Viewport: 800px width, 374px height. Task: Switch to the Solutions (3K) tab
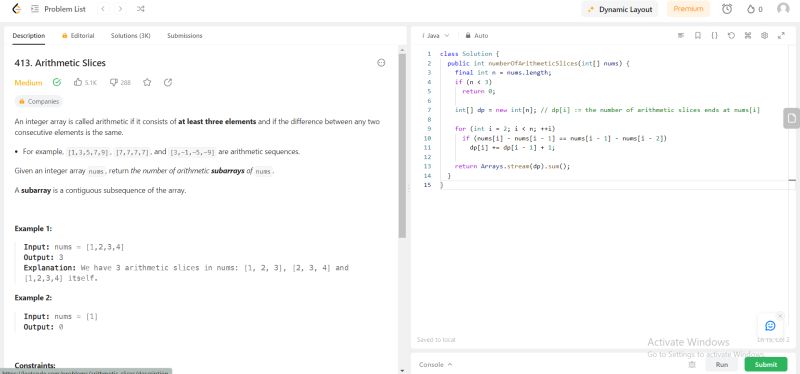pyautogui.click(x=131, y=36)
